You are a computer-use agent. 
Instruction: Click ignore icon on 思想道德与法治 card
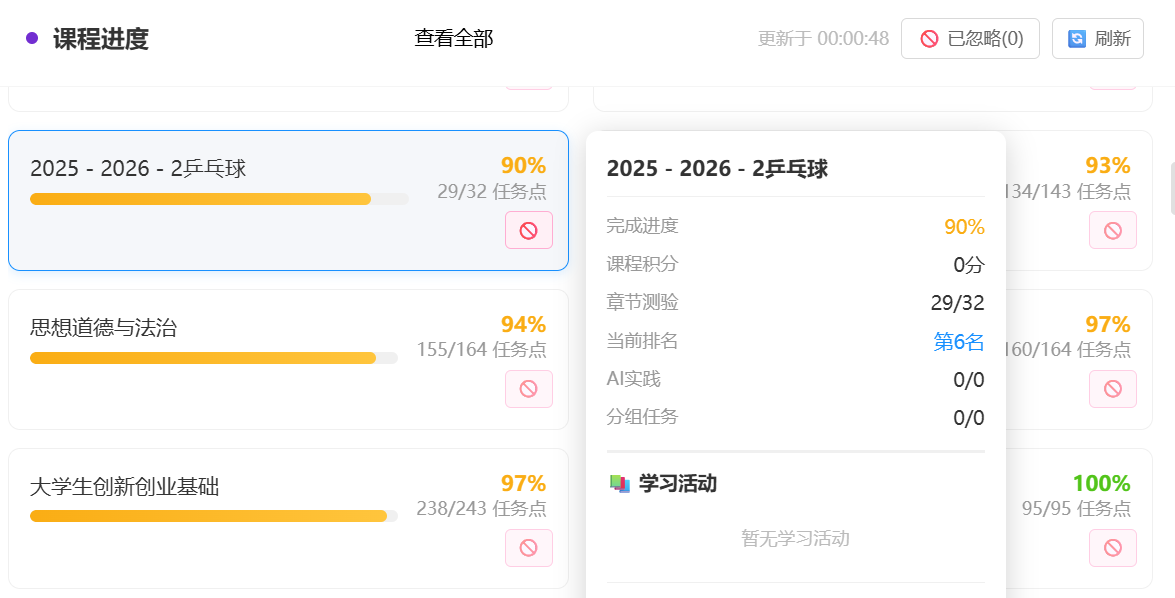coord(528,389)
